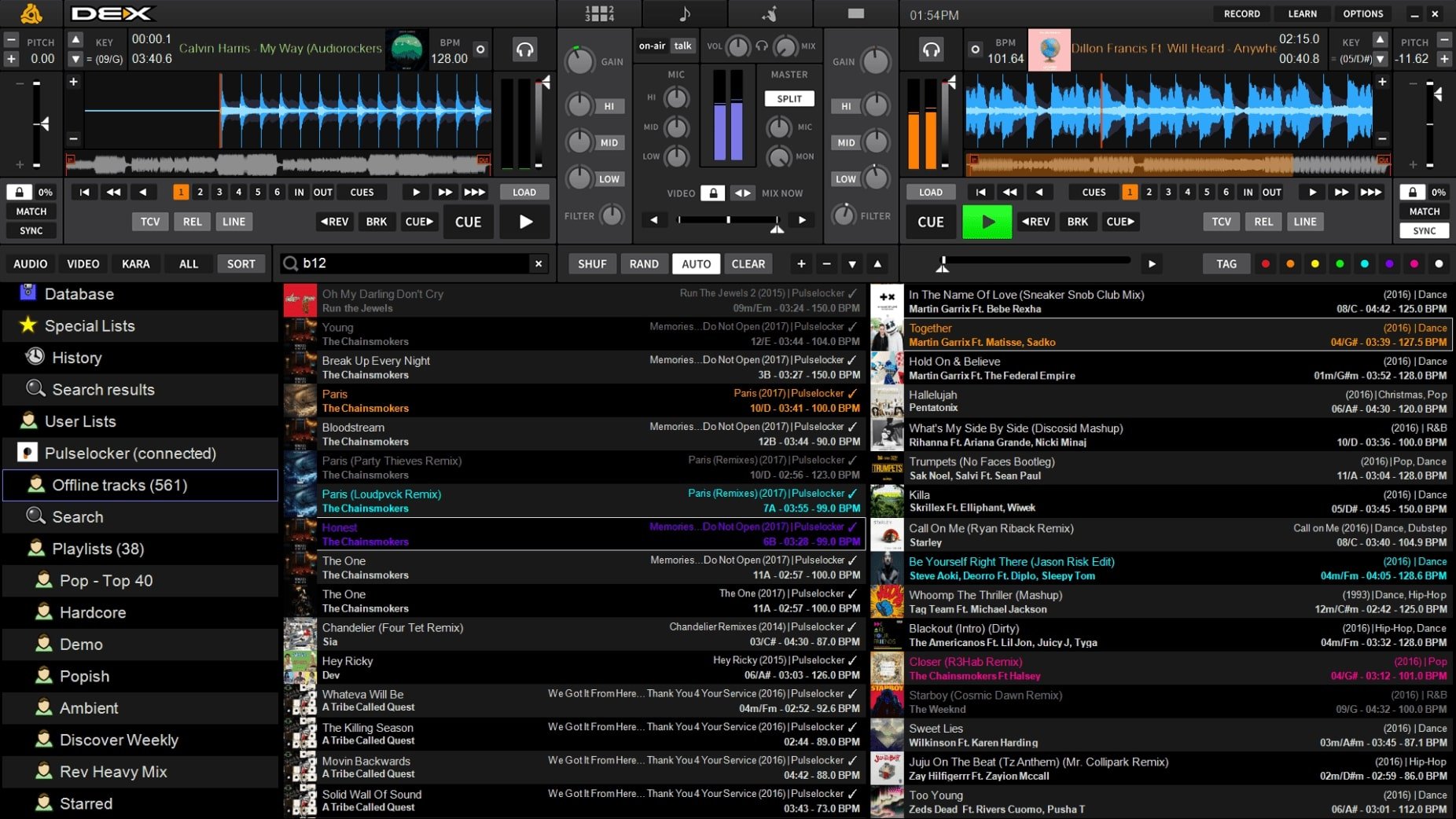Select the KARA browser tab
Image resolution: width=1456 pixels, height=819 pixels.
coord(135,264)
